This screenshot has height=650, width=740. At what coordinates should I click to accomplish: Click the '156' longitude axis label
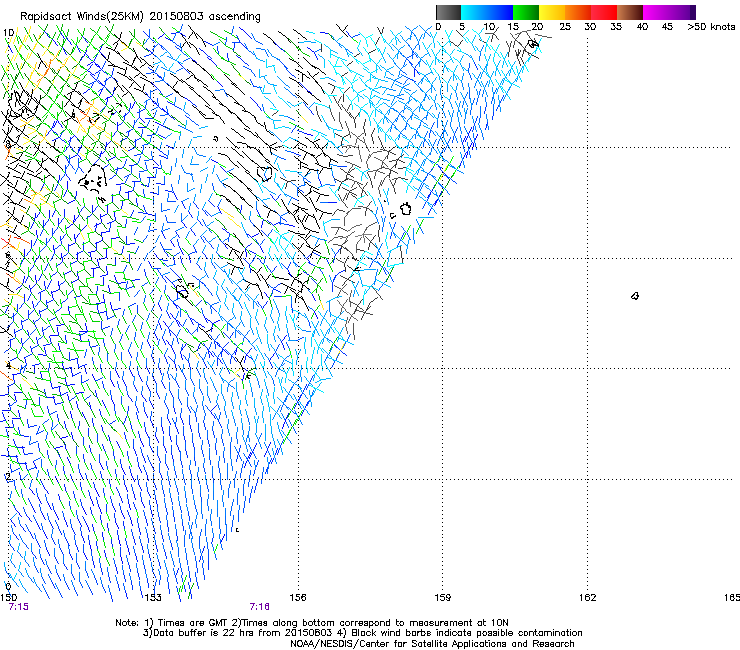click(x=298, y=598)
